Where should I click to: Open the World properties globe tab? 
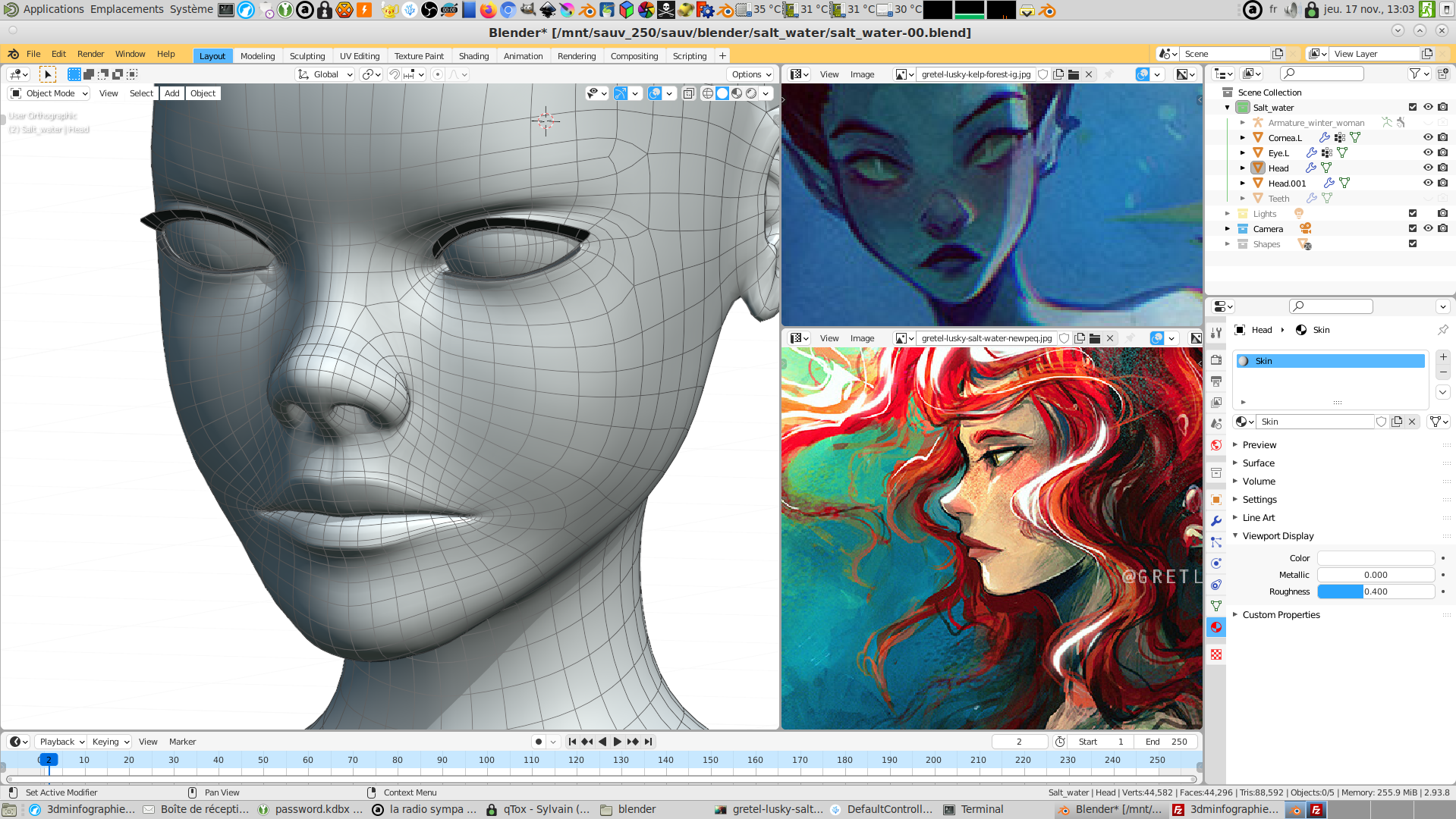[x=1216, y=445]
